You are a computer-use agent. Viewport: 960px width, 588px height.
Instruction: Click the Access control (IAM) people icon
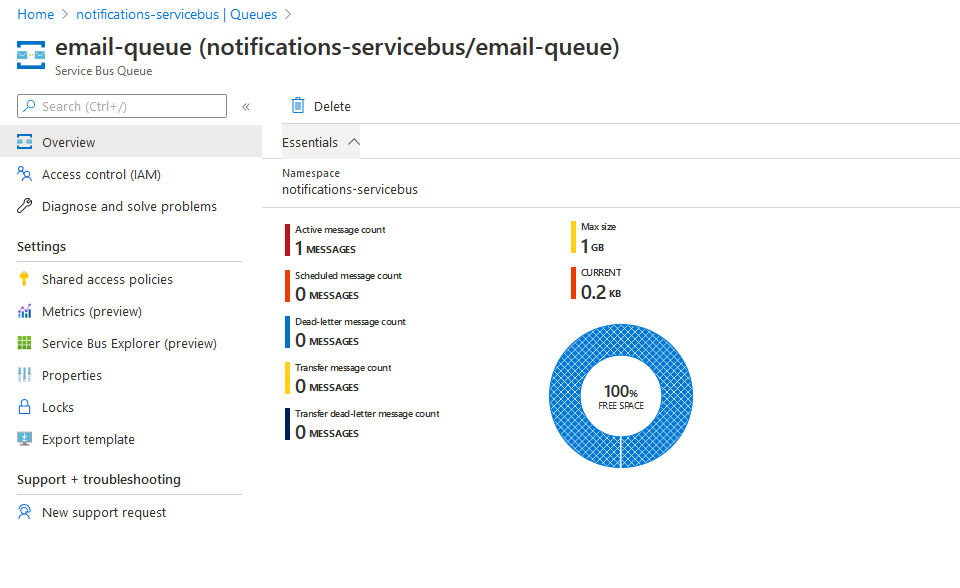24,175
